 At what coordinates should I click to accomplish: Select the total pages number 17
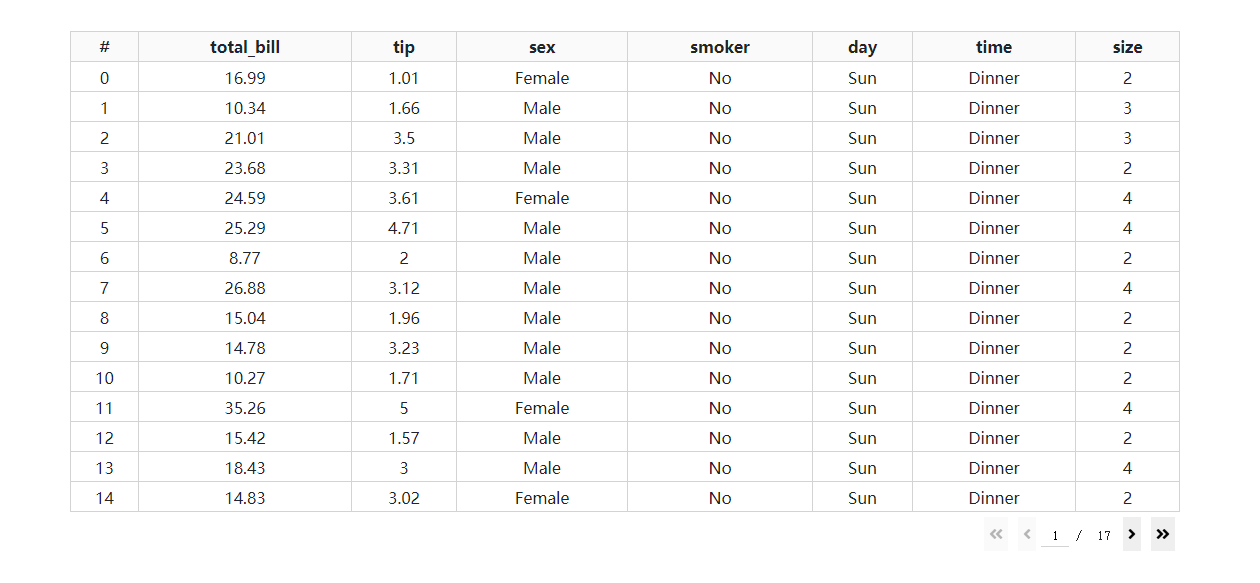(x=1103, y=535)
